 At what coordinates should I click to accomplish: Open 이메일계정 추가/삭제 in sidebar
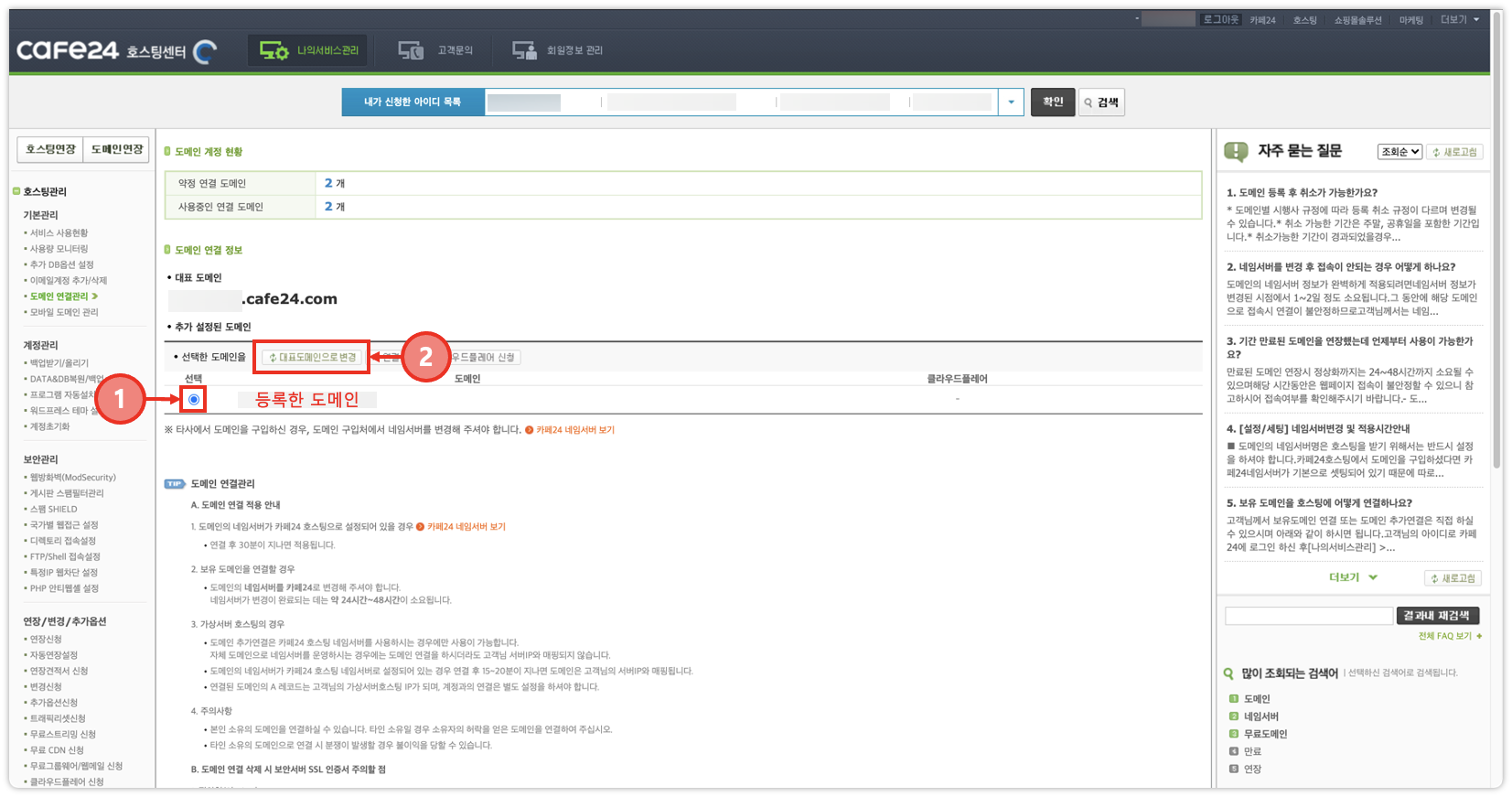coord(68,281)
